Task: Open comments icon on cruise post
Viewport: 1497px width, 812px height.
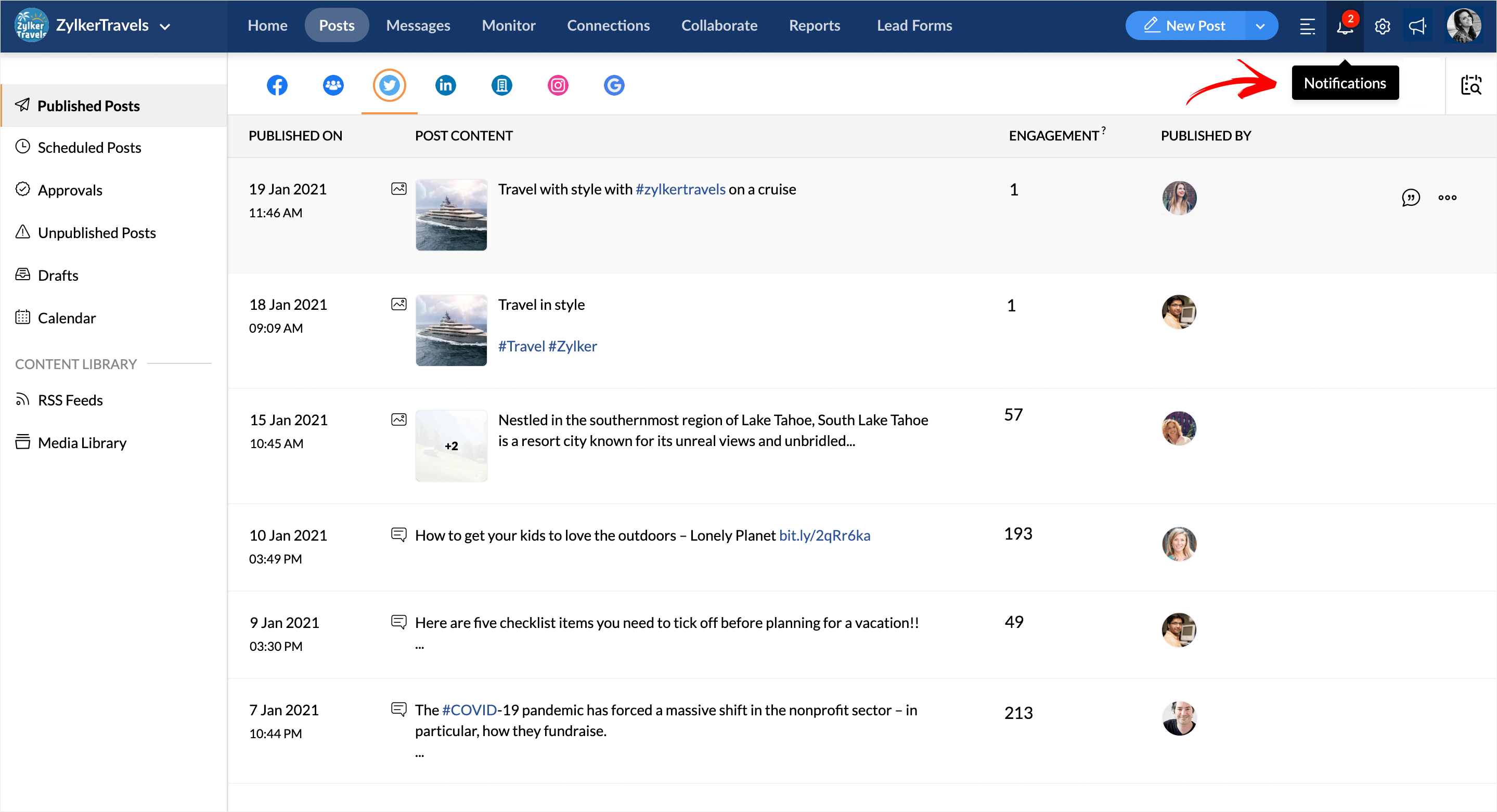Action: pos(1411,198)
